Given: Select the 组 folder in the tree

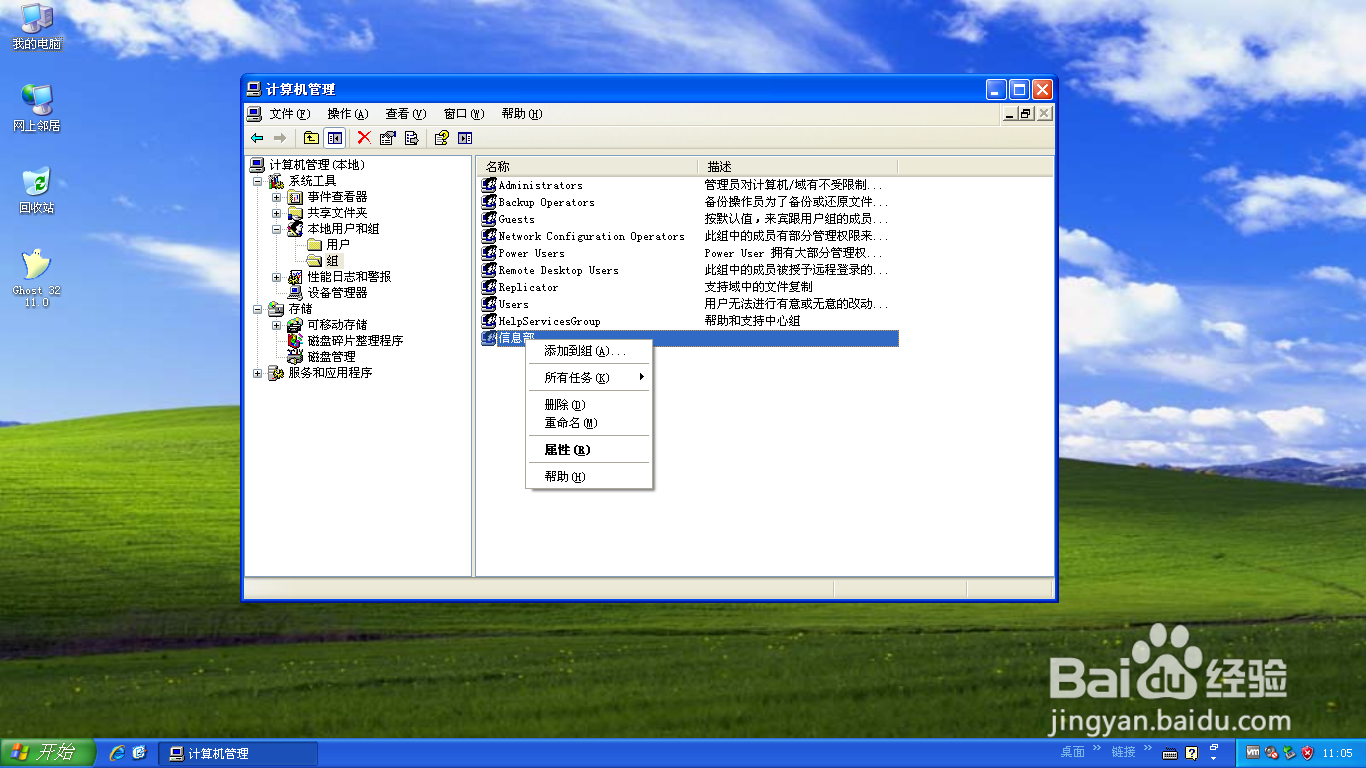Looking at the screenshot, I should [333, 261].
